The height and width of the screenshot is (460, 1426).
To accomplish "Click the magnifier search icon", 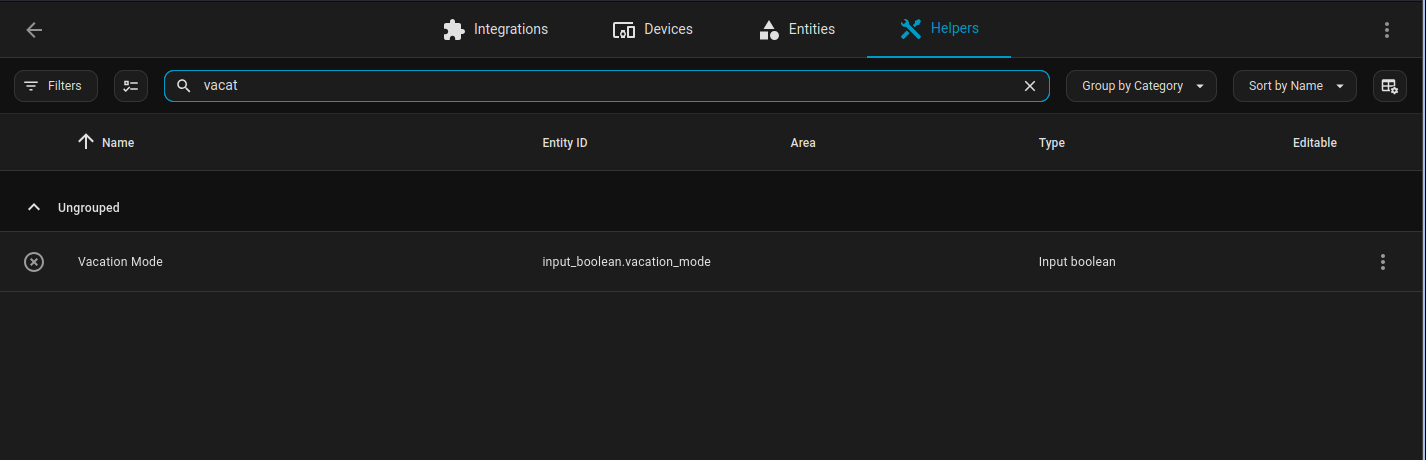I will coord(184,86).
